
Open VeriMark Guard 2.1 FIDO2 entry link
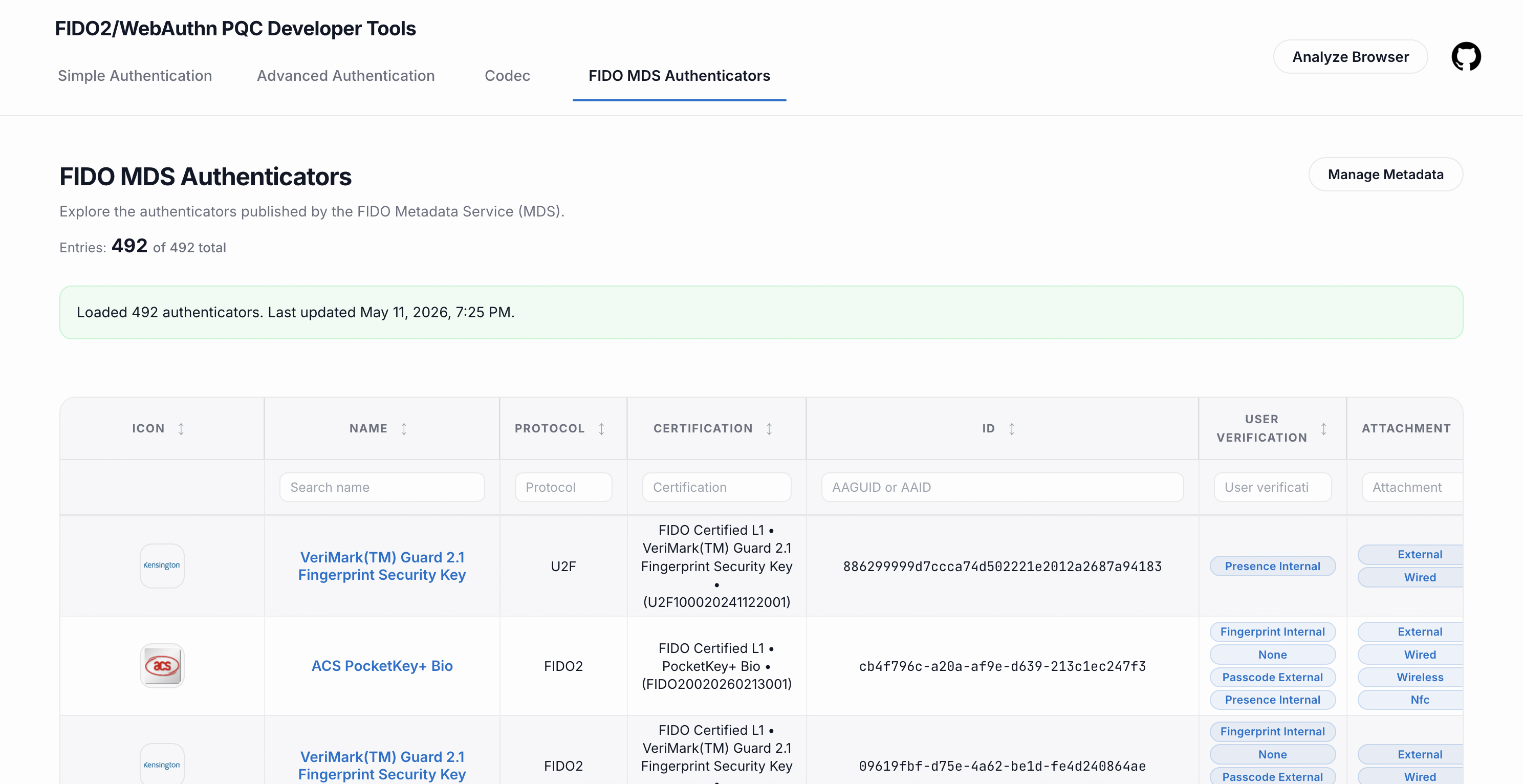(x=382, y=766)
